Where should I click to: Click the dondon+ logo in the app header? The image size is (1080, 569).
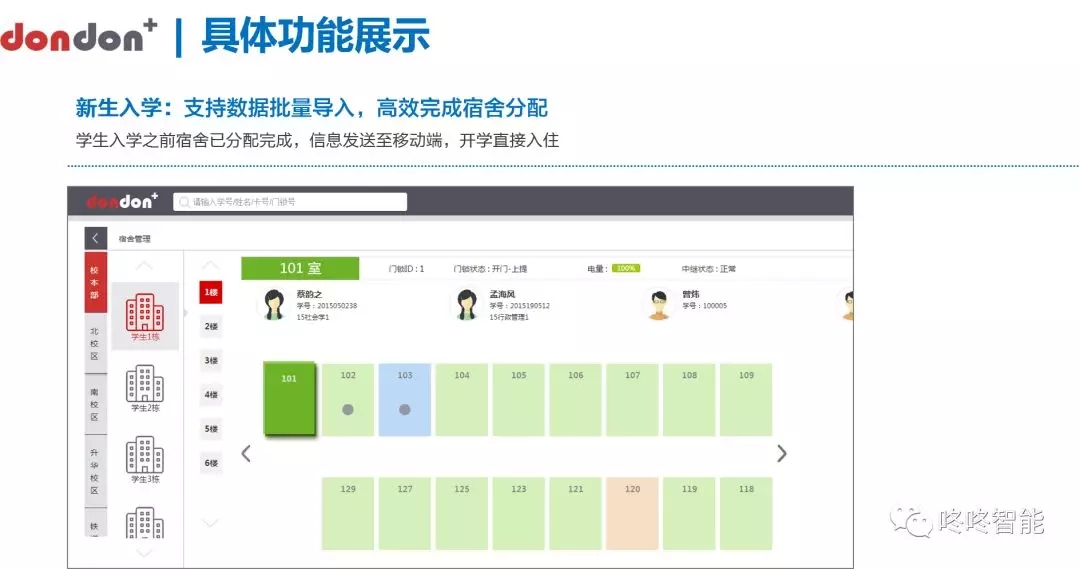(x=123, y=201)
